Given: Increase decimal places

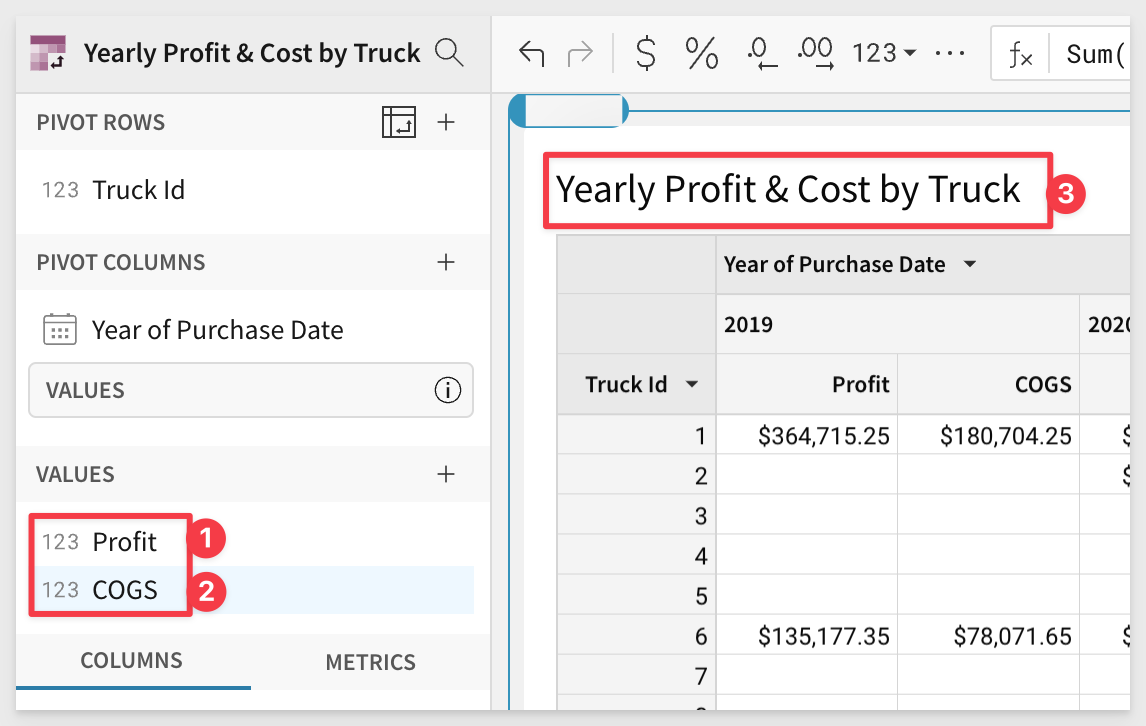Looking at the screenshot, I should pyautogui.click(x=815, y=54).
